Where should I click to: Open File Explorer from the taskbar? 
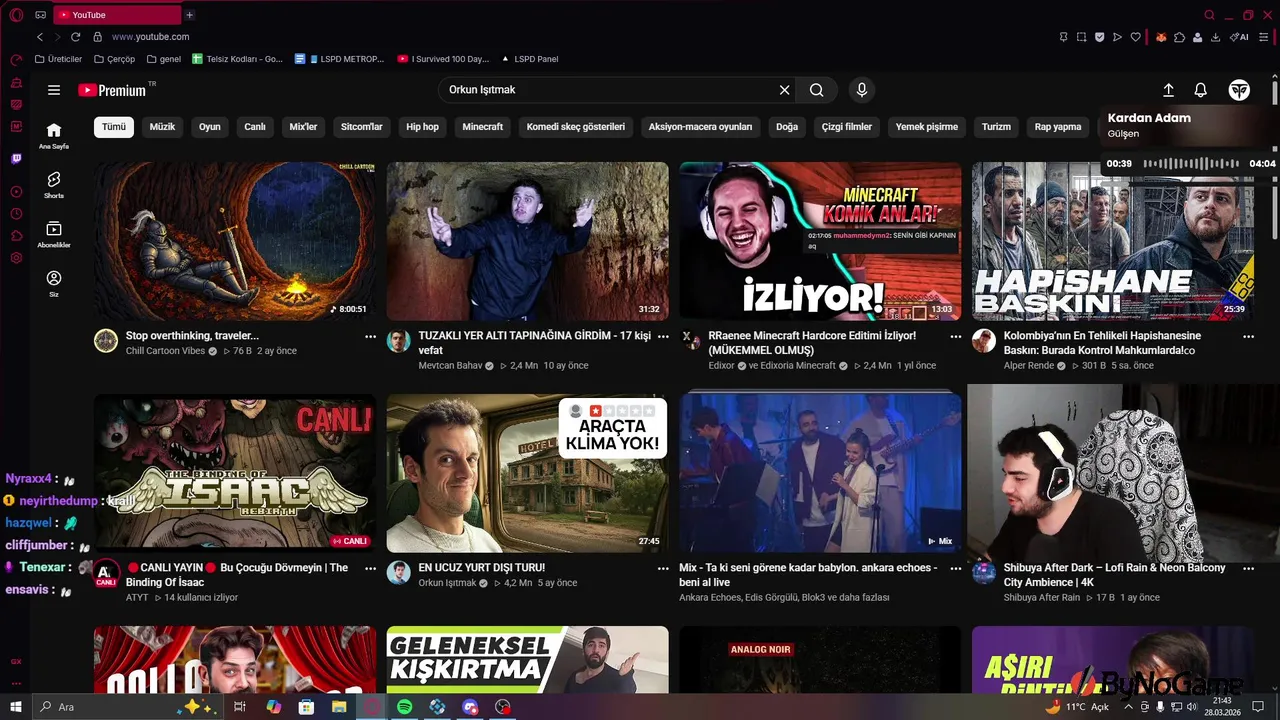339,707
